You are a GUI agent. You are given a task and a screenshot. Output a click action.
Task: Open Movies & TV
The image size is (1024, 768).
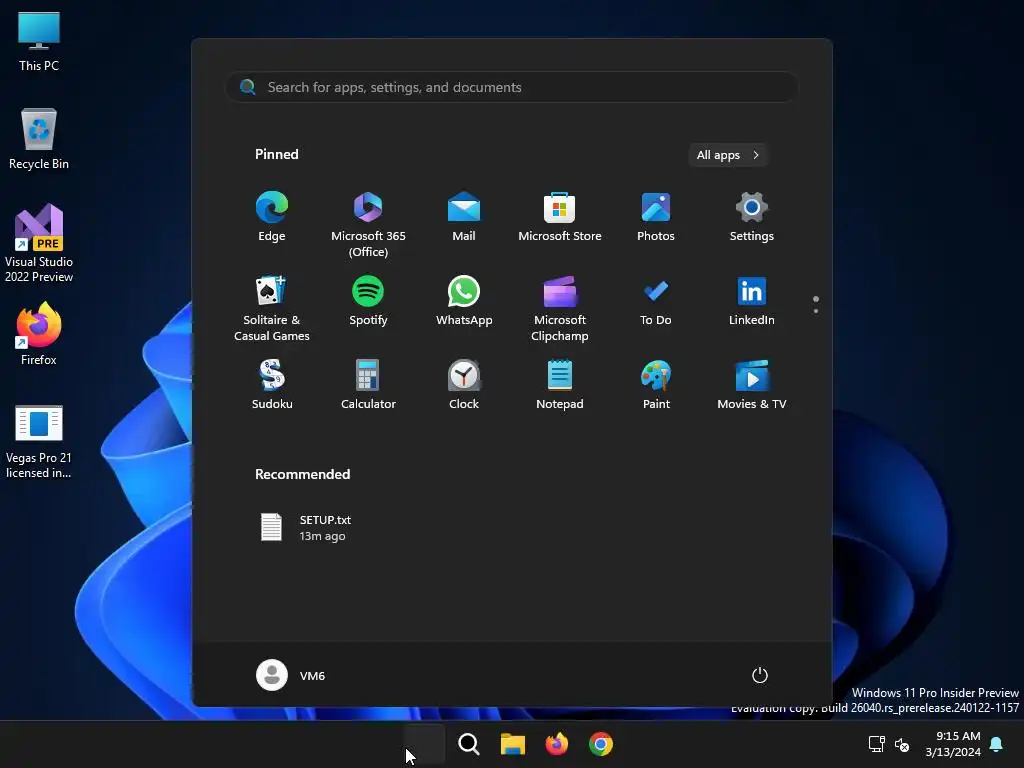pyautogui.click(x=752, y=385)
